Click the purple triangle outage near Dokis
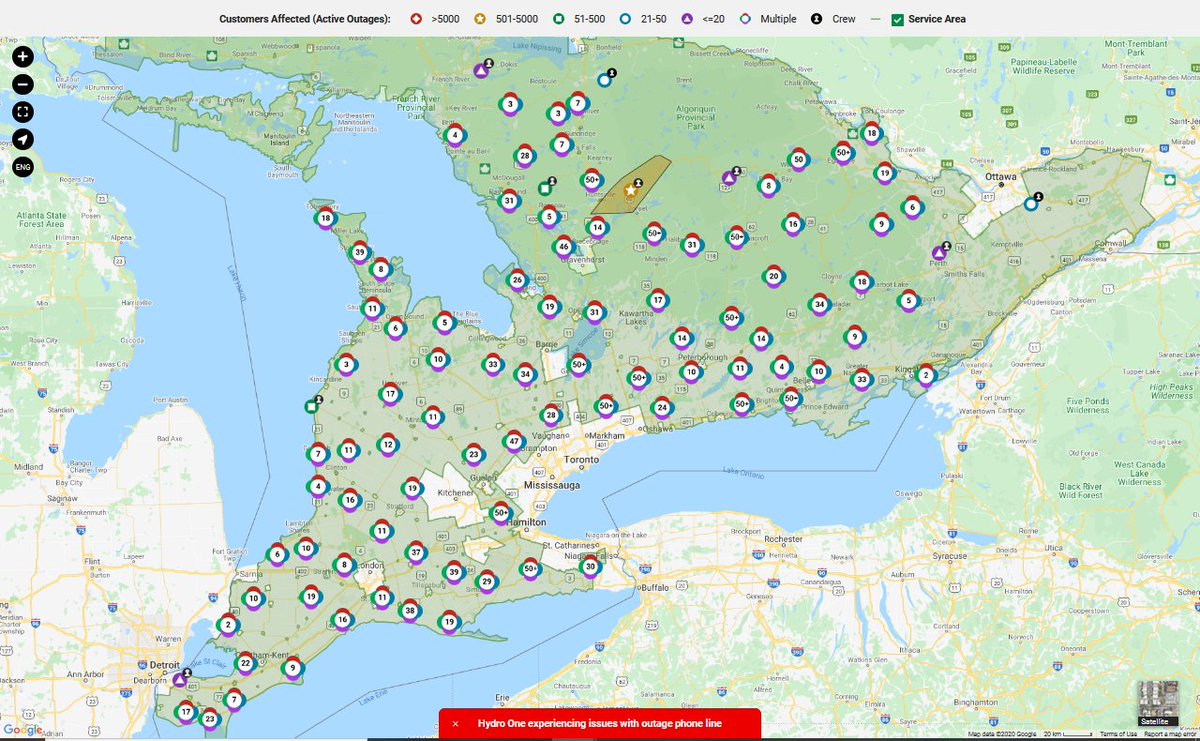The height and width of the screenshot is (741, 1200). [x=481, y=72]
